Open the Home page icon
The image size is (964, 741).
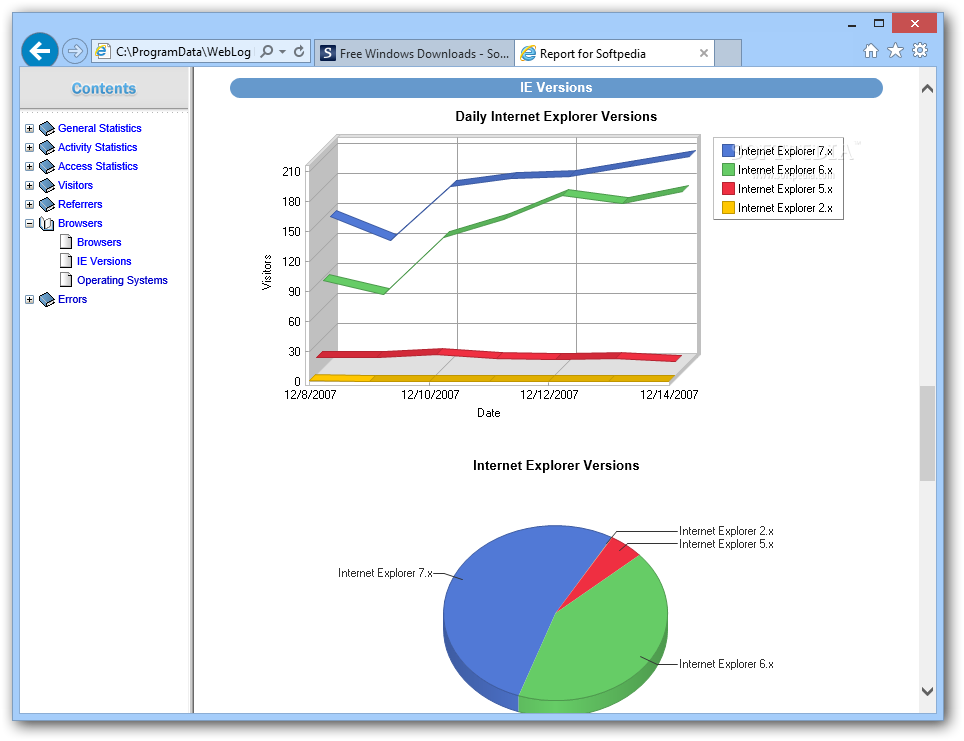(x=871, y=51)
